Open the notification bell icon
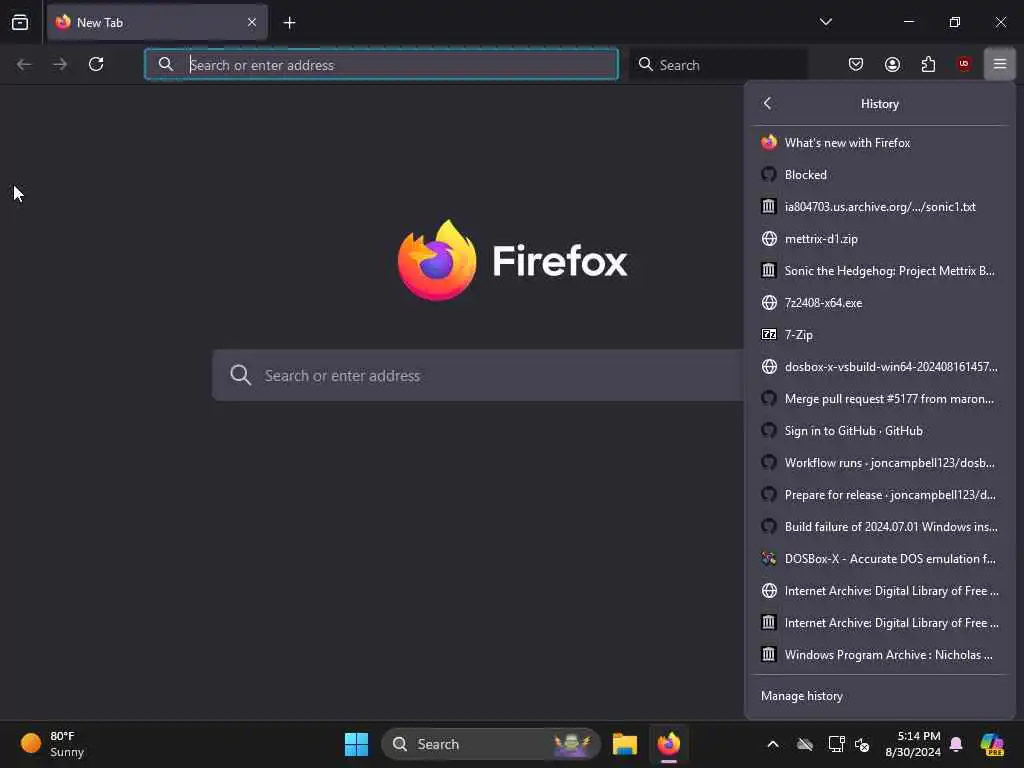The height and width of the screenshot is (768, 1024). [x=956, y=744]
